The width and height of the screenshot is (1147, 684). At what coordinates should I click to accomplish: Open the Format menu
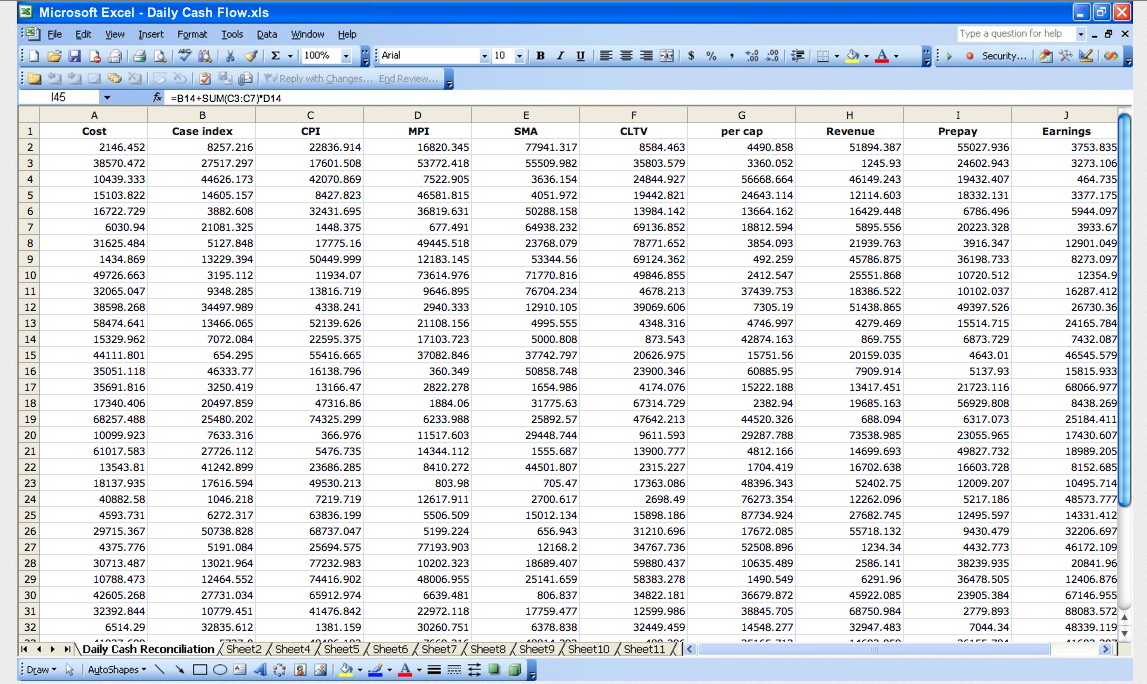[x=192, y=34]
